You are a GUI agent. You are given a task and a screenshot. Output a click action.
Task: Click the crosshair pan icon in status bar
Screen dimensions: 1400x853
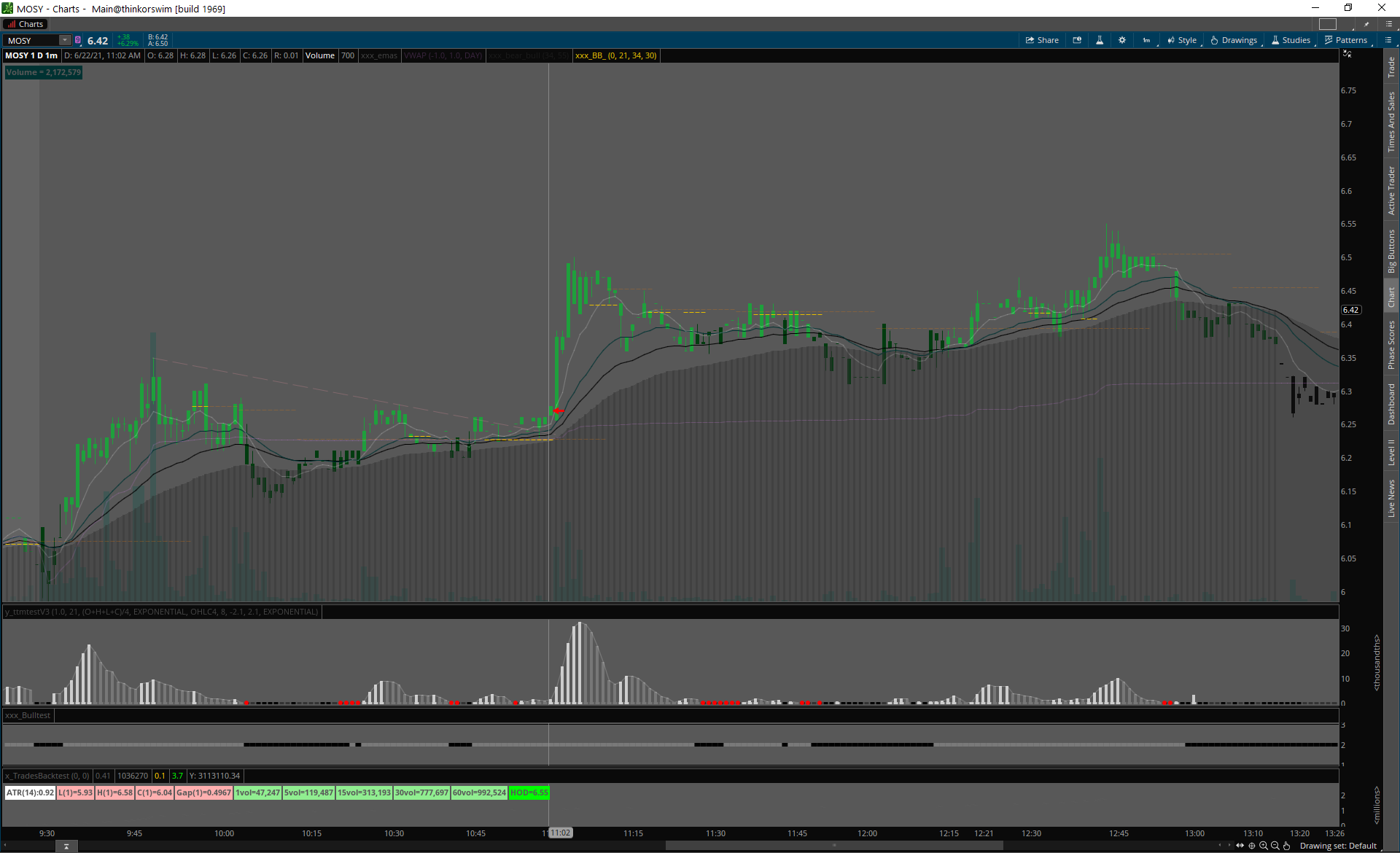point(1252,846)
